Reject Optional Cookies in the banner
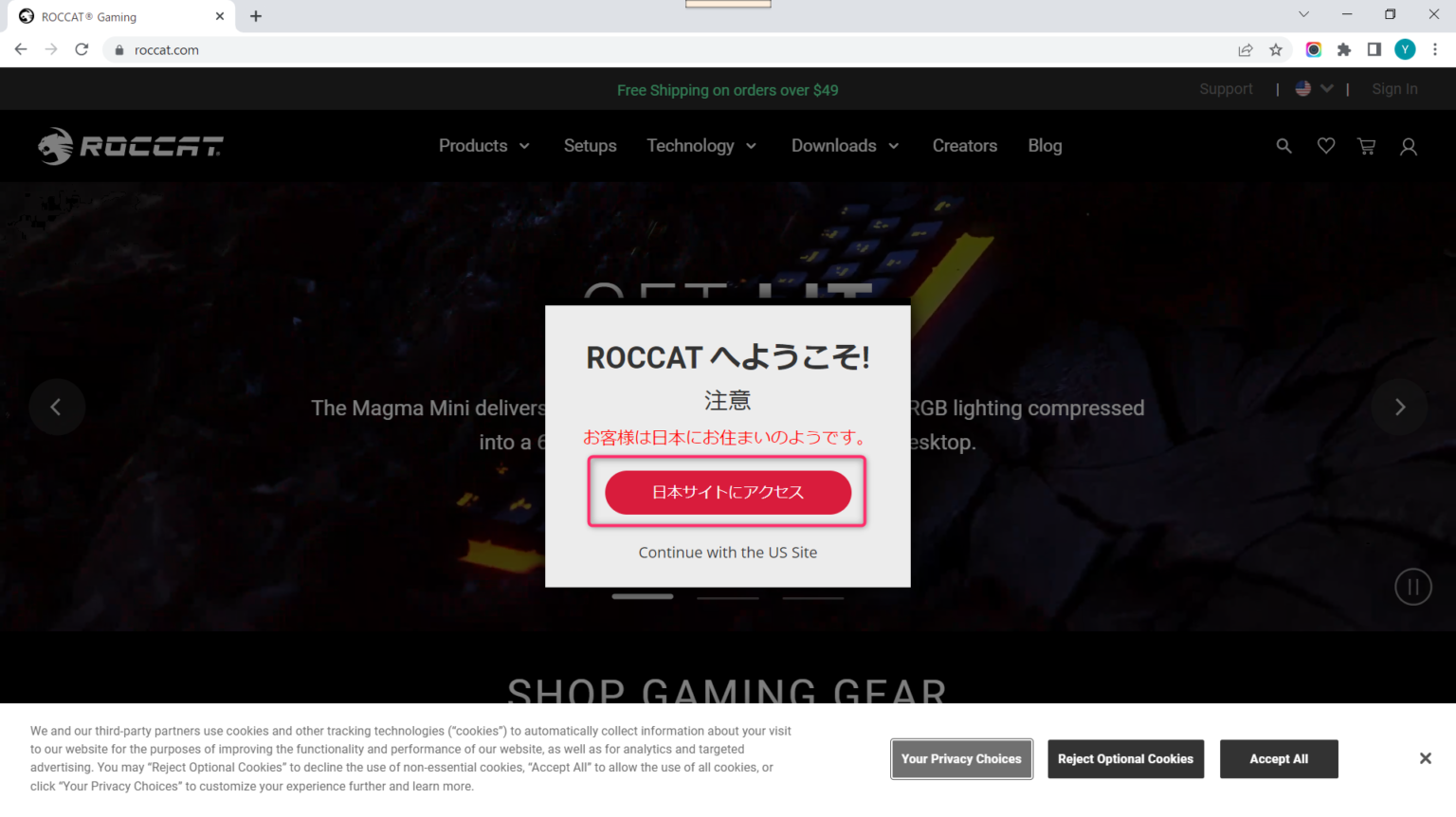 (x=1125, y=758)
